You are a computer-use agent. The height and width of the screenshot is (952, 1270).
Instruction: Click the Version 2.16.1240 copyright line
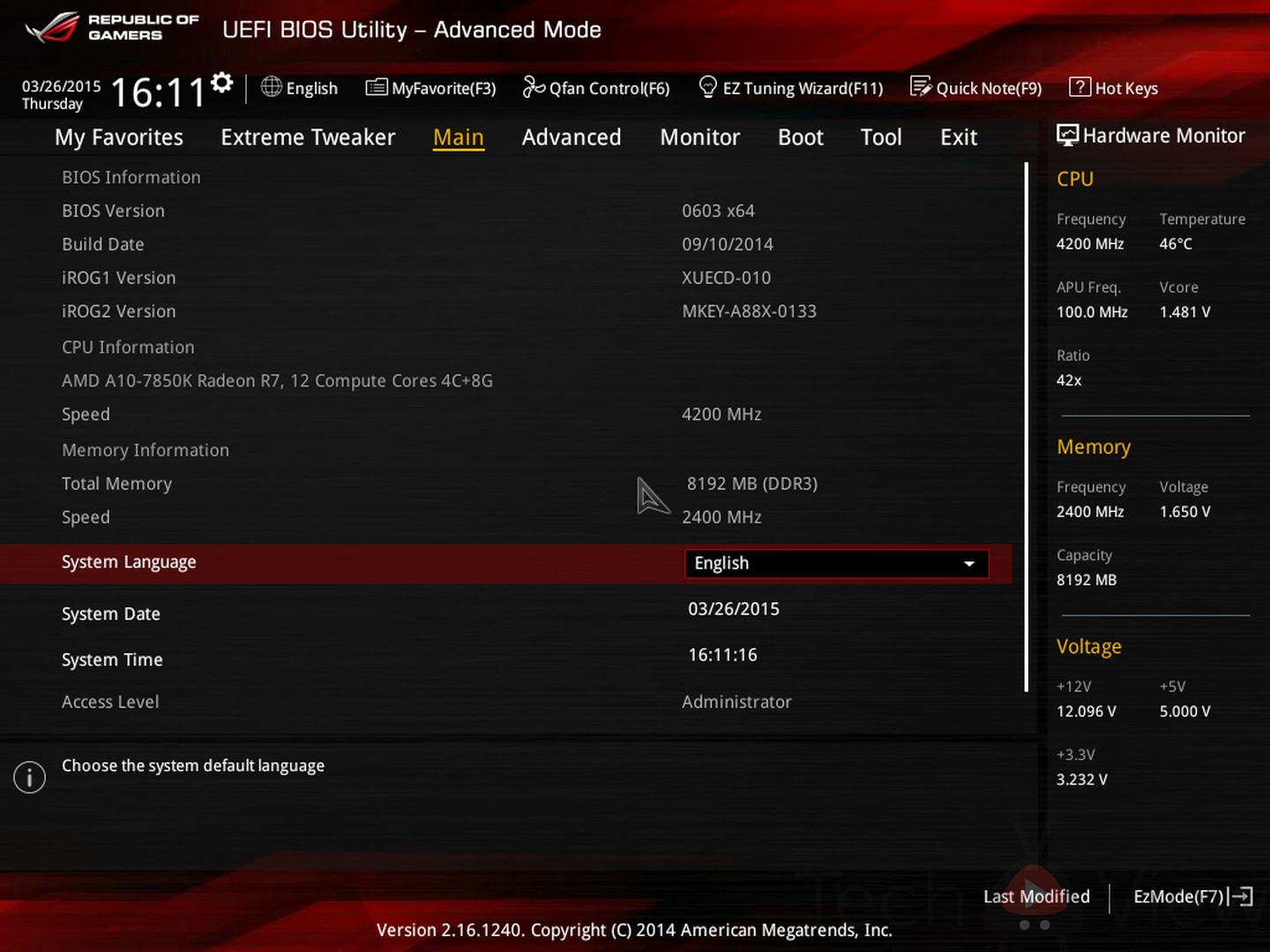pyautogui.click(x=634, y=930)
